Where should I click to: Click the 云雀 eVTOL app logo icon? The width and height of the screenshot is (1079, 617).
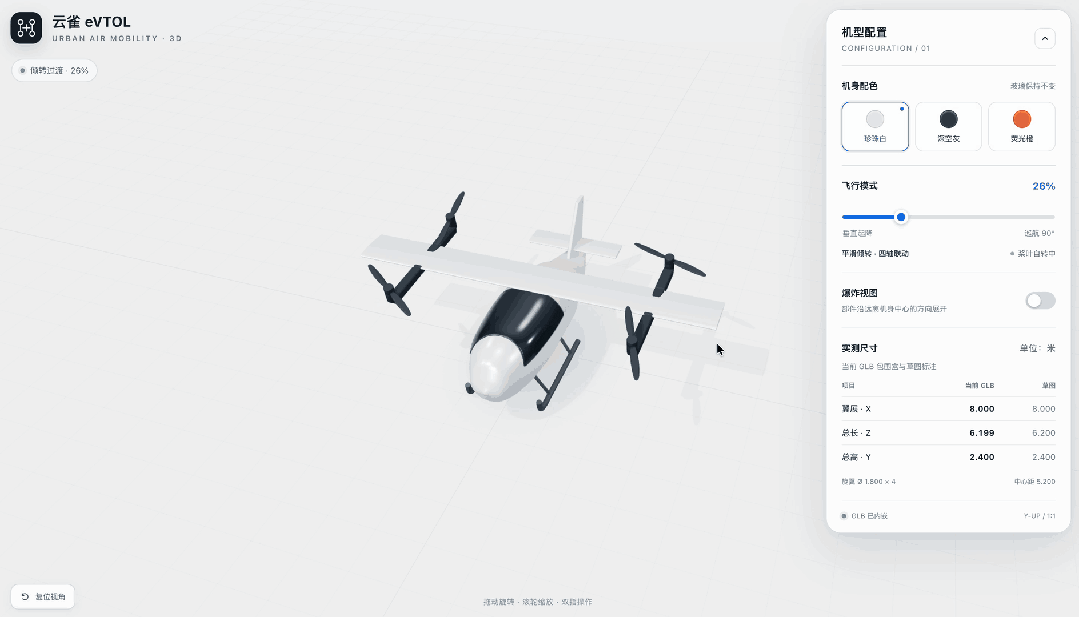point(26,28)
